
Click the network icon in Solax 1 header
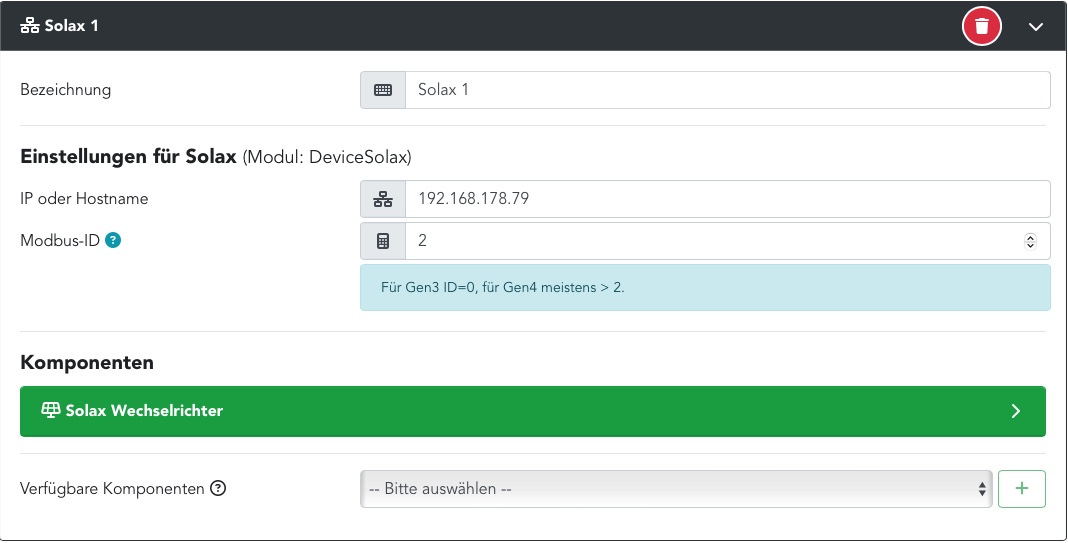pos(29,27)
